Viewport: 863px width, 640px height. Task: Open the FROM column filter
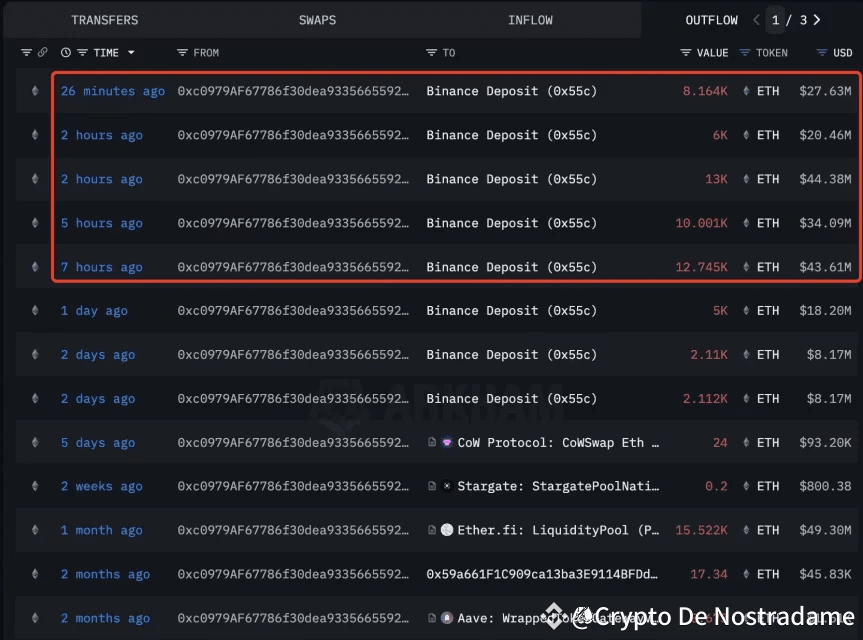180,52
